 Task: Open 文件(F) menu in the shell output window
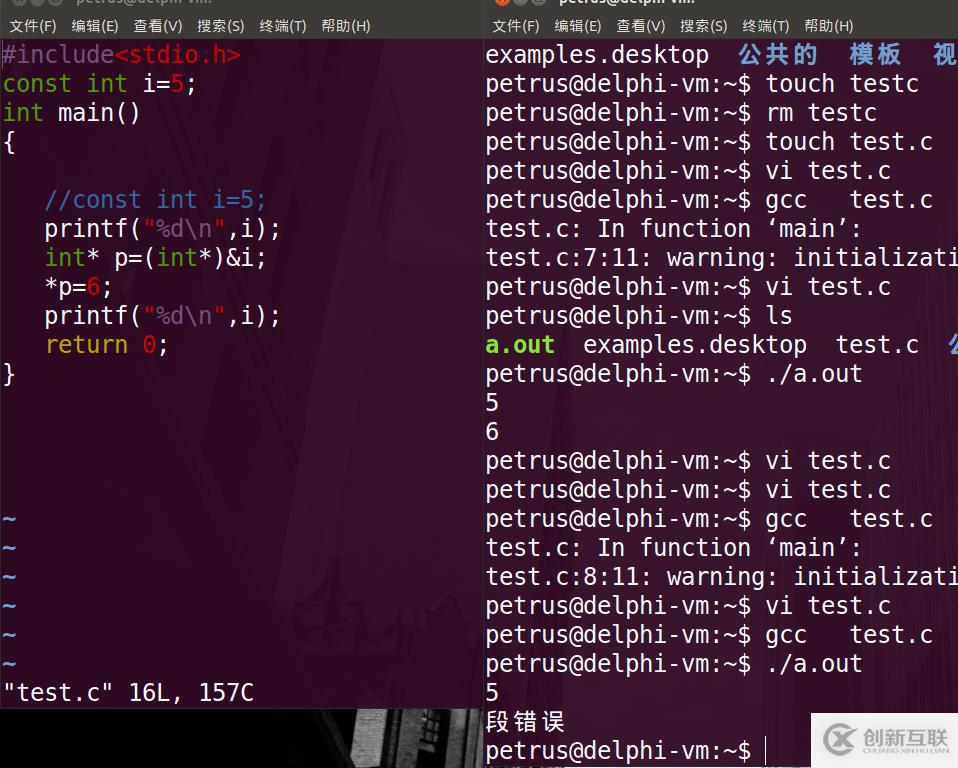point(516,26)
